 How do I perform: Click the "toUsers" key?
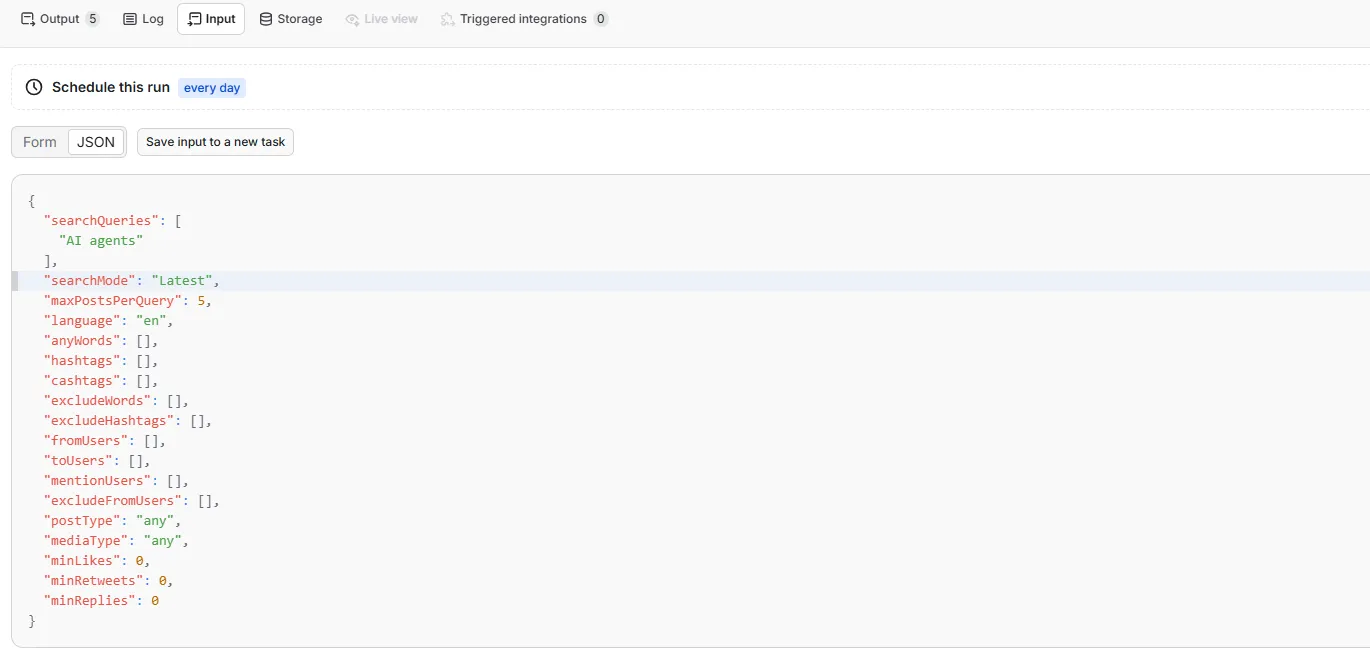pyautogui.click(x=78, y=461)
